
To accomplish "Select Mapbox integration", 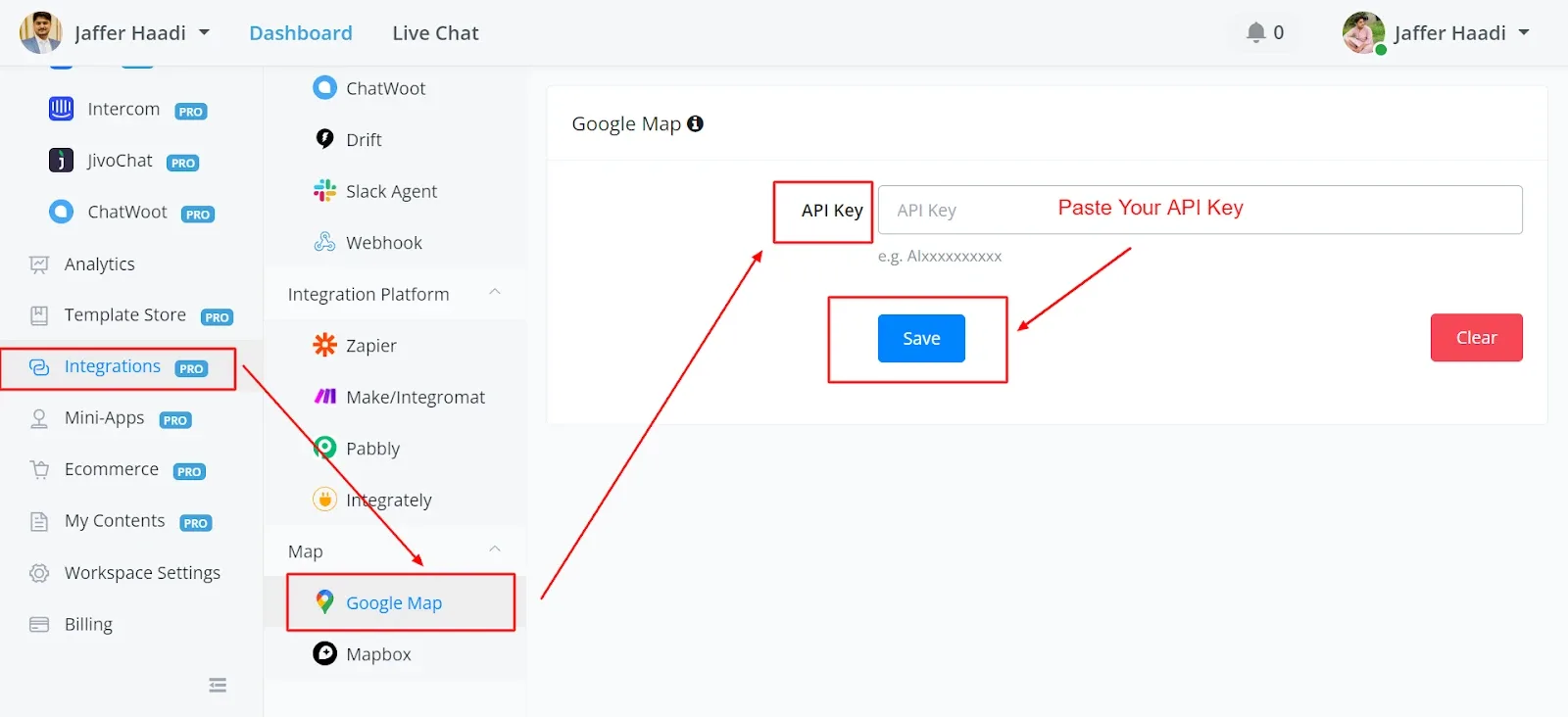I will pyautogui.click(x=378, y=654).
